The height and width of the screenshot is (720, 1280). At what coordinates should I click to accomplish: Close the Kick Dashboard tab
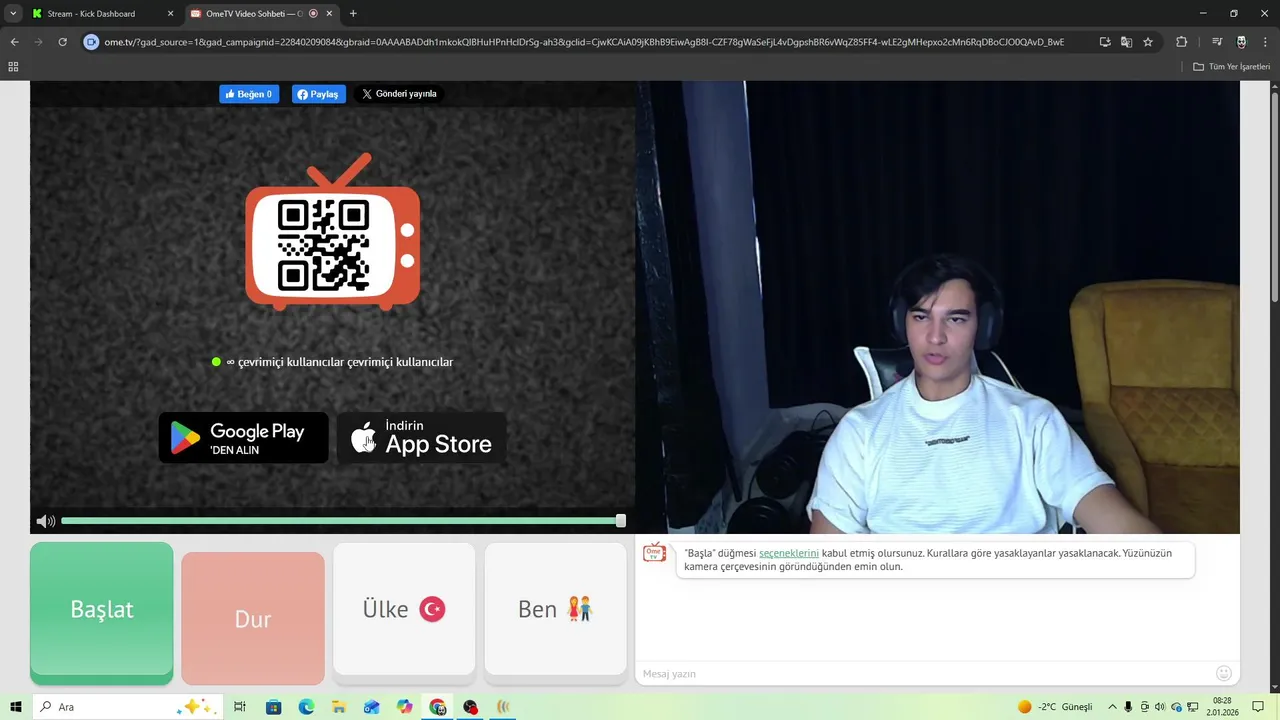[170, 13]
